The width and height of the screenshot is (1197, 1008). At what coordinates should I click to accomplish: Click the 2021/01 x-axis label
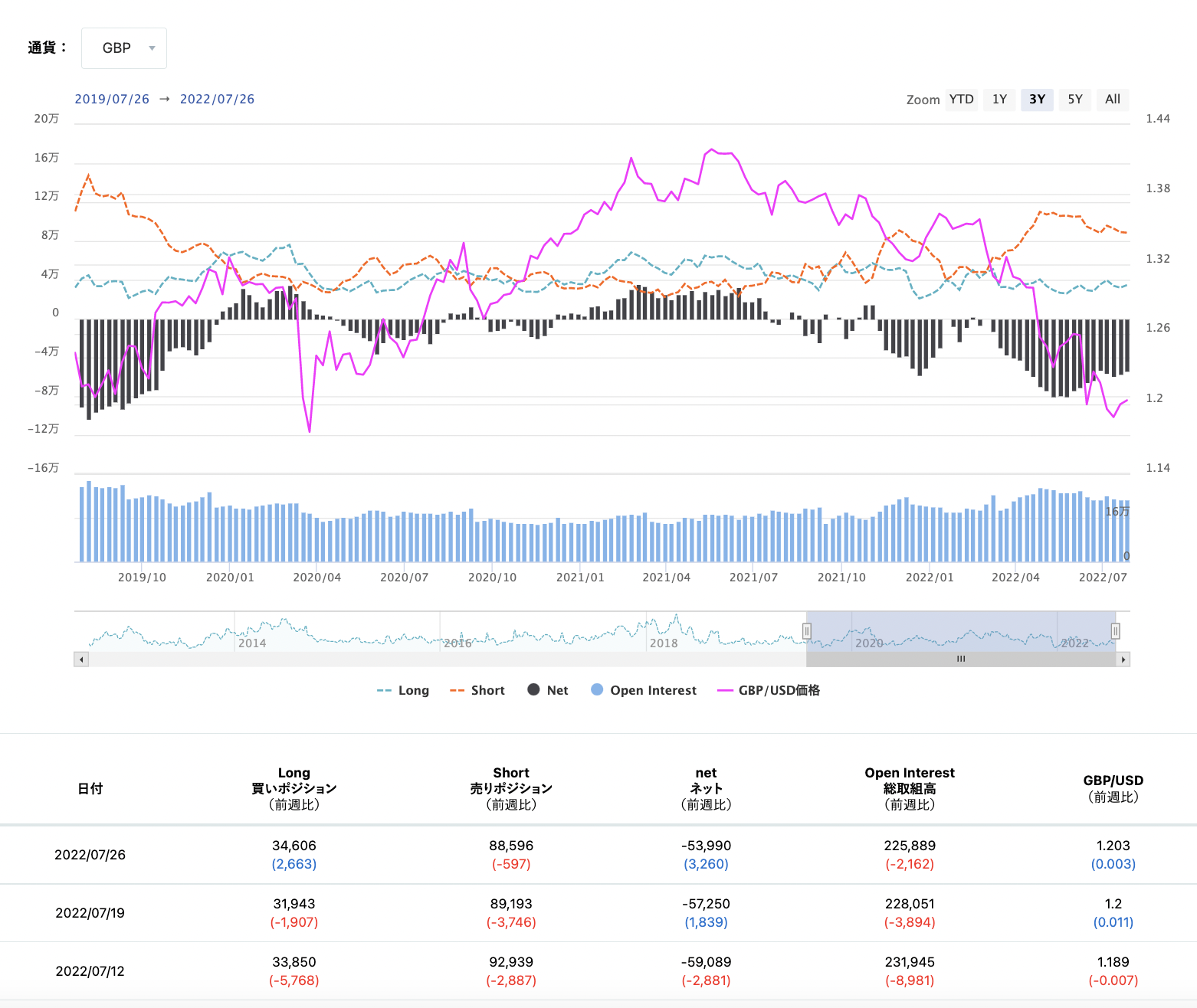point(580,578)
